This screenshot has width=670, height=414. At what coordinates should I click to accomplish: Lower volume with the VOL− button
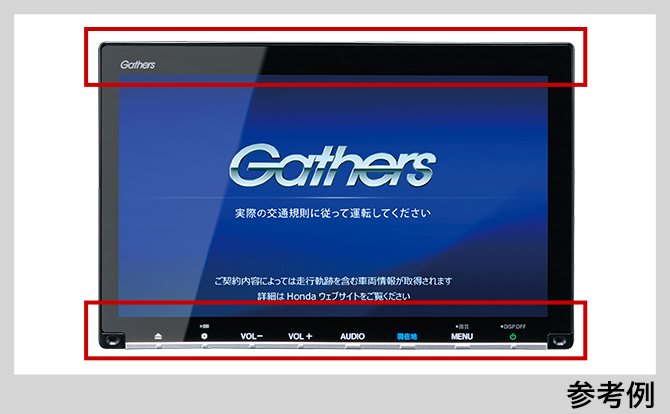tap(252, 337)
